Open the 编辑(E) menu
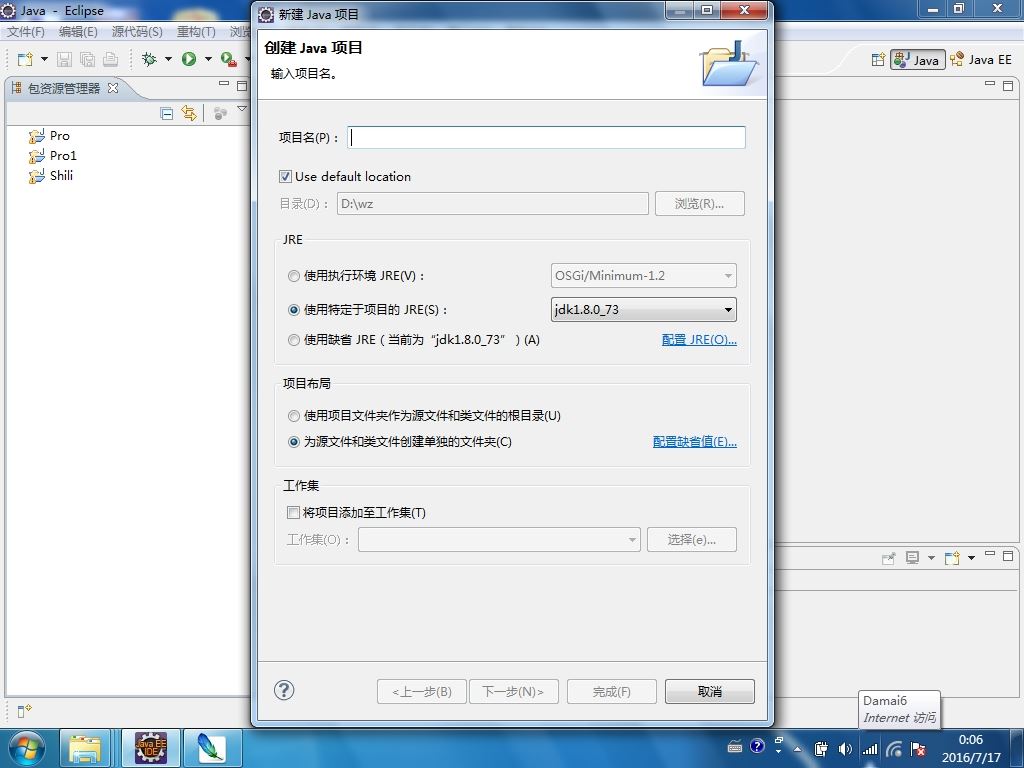Screen dimensions: 1024x768 point(78,31)
